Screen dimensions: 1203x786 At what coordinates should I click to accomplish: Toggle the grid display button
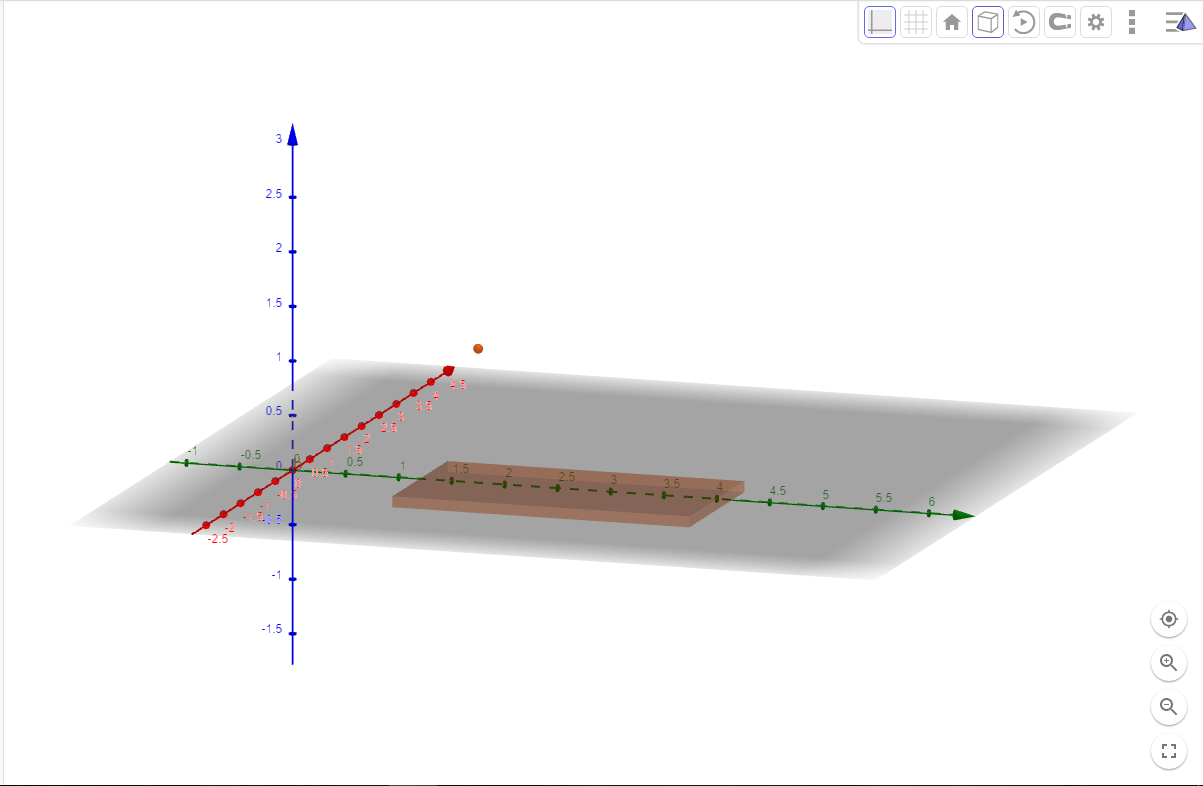coord(916,22)
